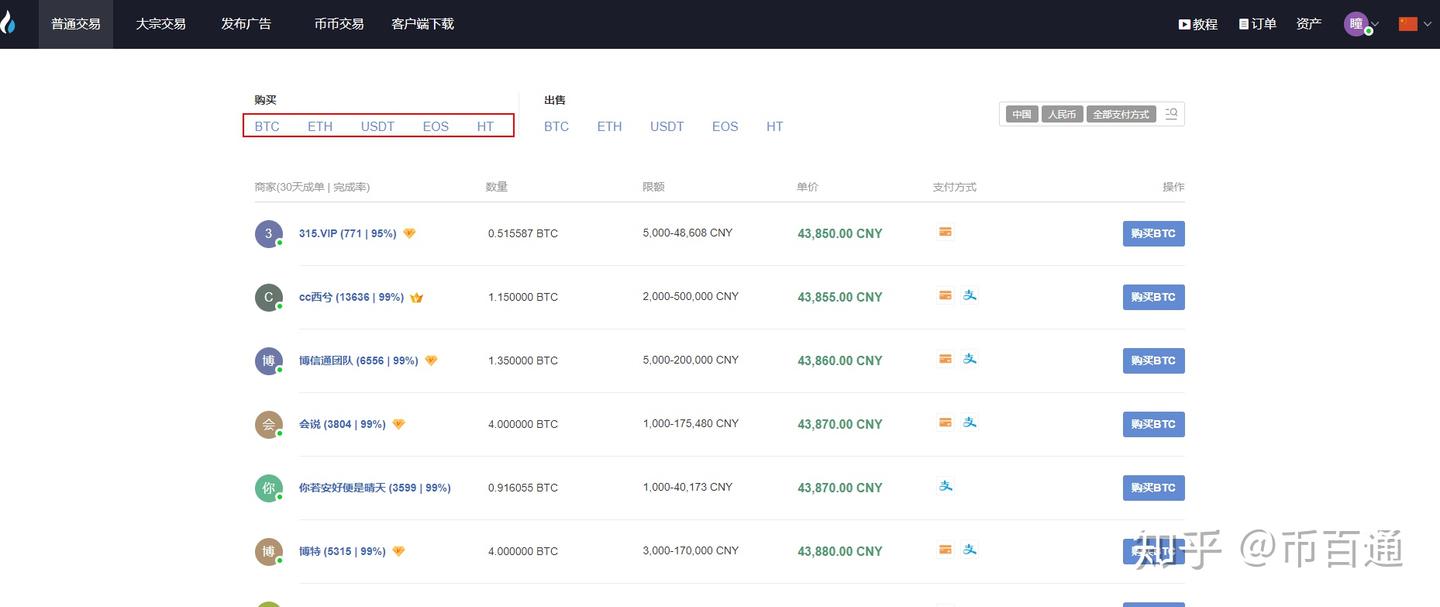Click the avatar of 你若安好便是晴天

269,488
